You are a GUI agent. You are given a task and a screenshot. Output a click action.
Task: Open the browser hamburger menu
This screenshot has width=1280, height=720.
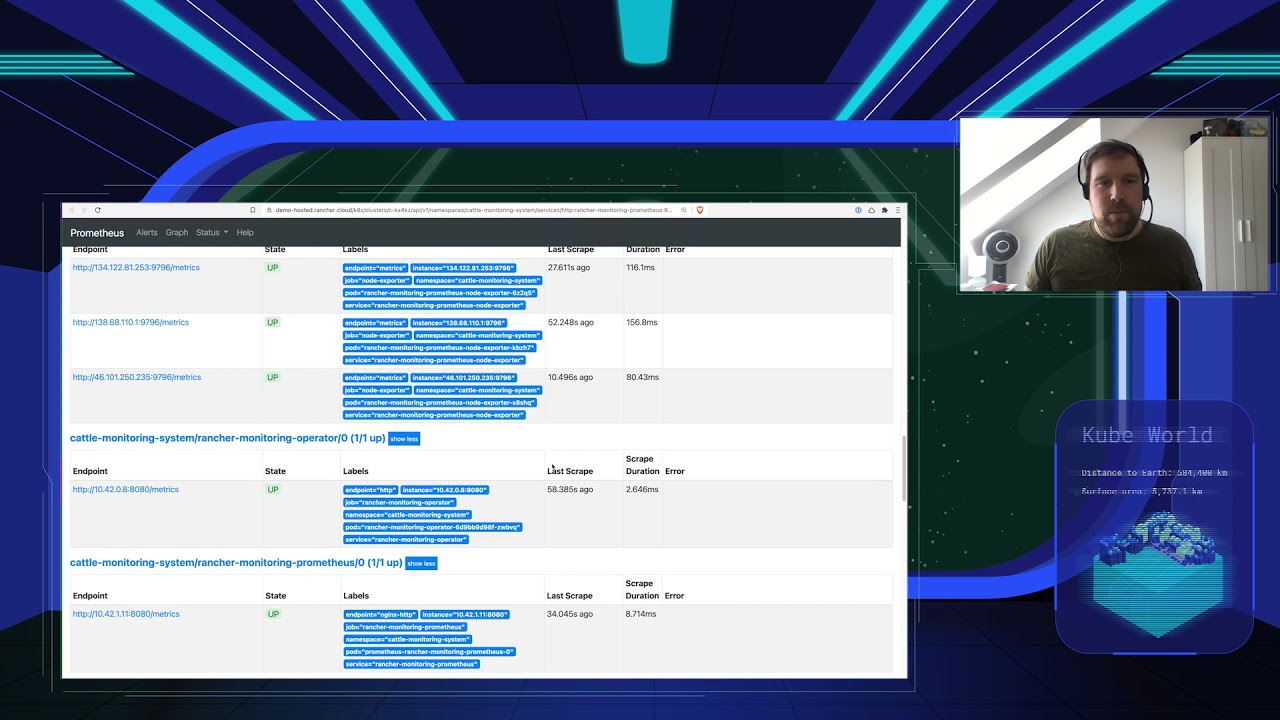coord(897,210)
